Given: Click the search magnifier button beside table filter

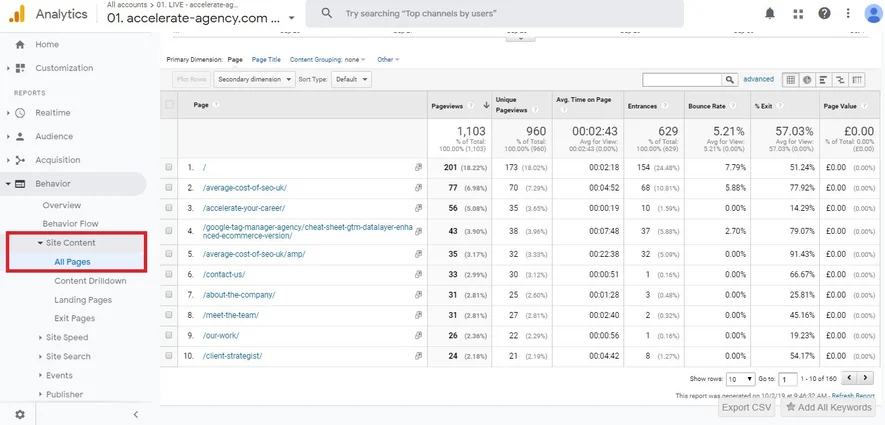Looking at the screenshot, I should pos(730,80).
